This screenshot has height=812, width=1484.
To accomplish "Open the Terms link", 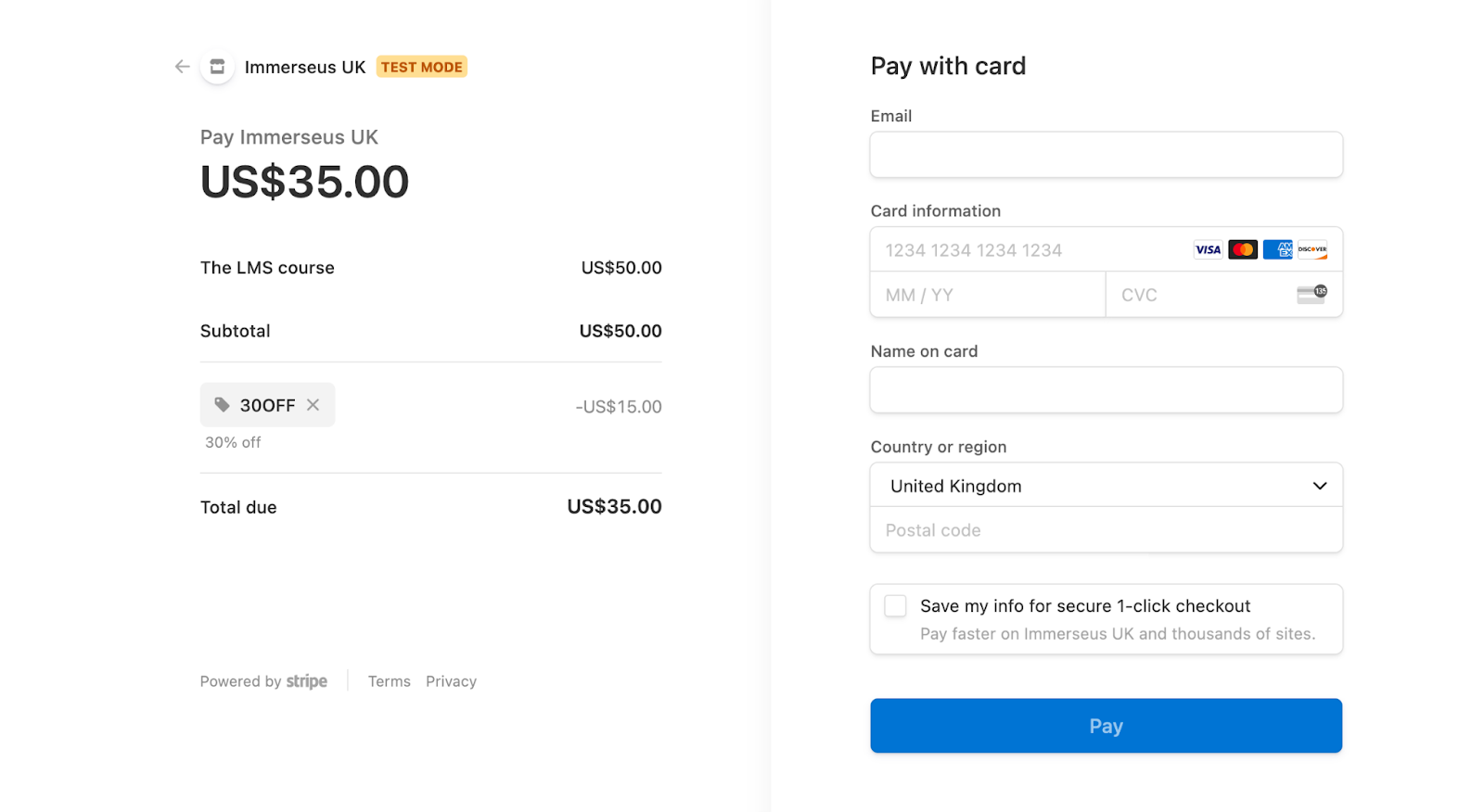I will [389, 681].
